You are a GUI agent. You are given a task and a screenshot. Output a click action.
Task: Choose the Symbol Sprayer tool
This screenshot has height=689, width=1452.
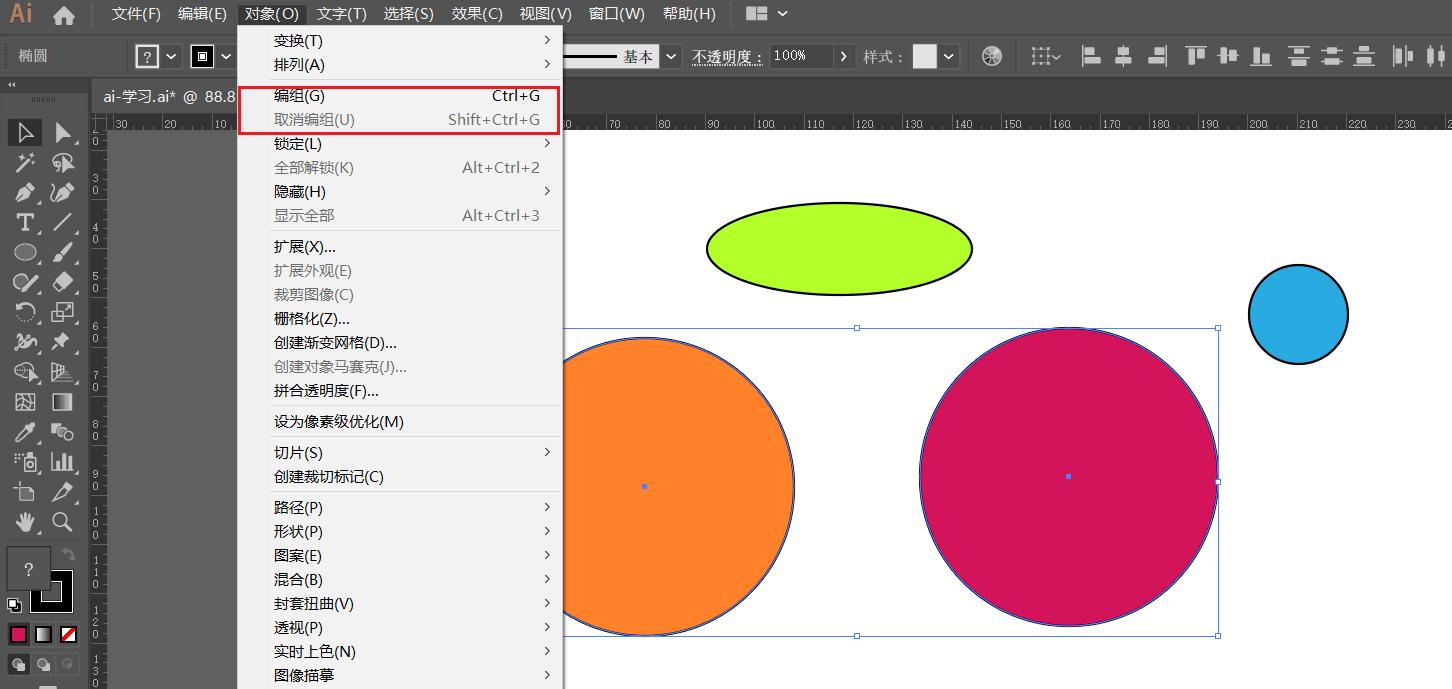click(x=26, y=462)
